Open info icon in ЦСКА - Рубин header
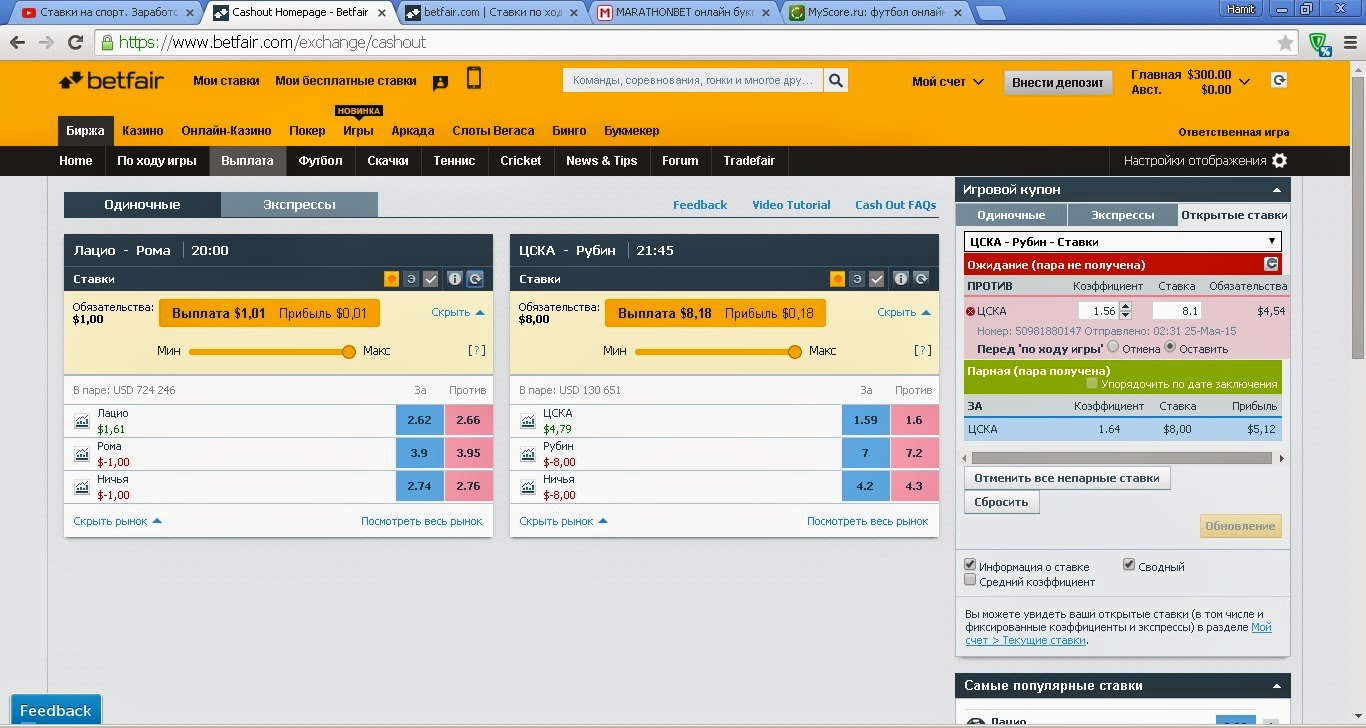The width and height of the screenshot is (1366, 728). [x=901, y=279]
